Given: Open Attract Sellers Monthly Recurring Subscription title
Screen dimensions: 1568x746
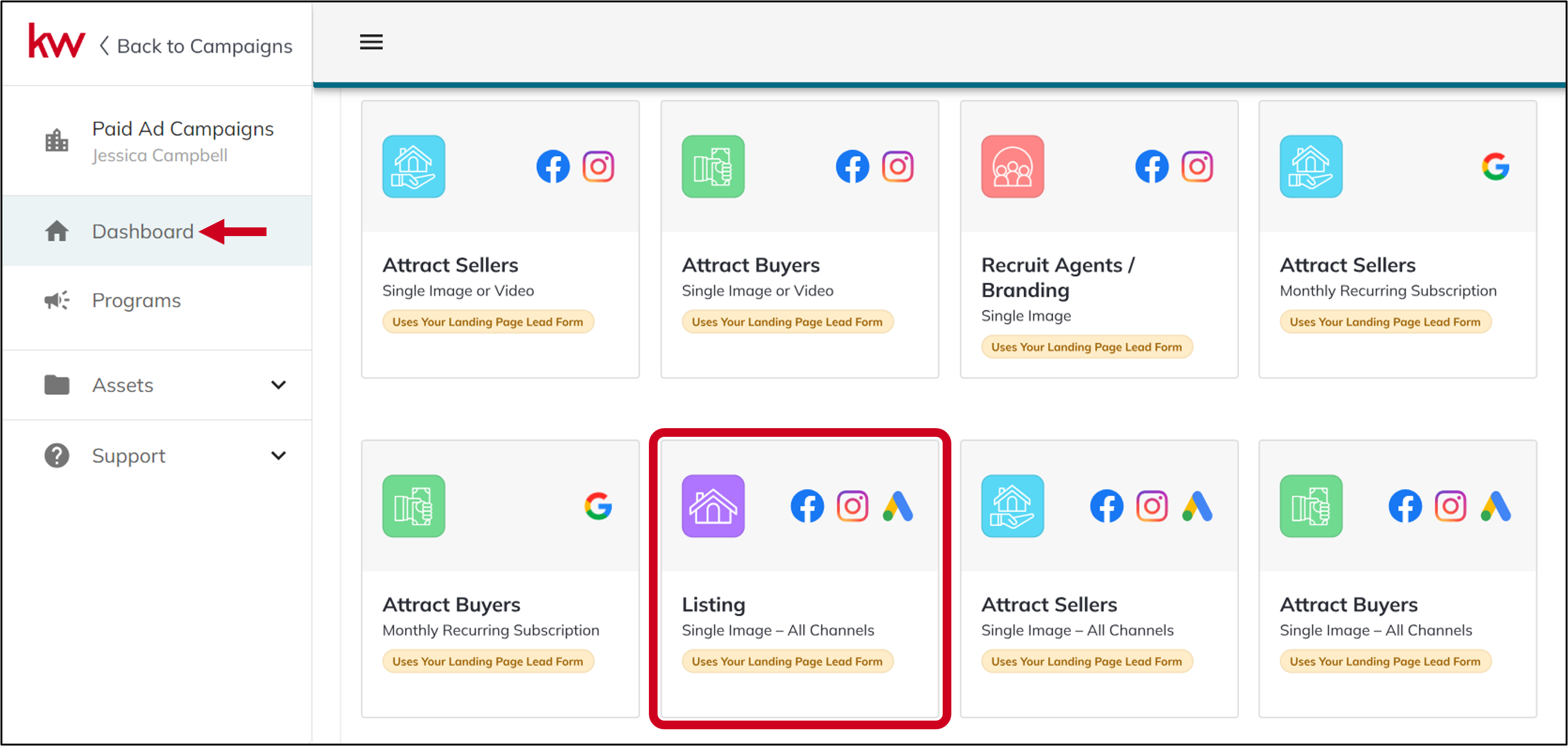Looking at the screenshot, I should tap(1347, 265).
